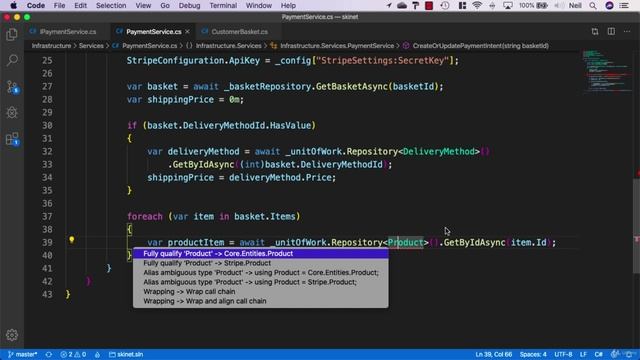Screen dimensions: 640x360
Task: Select Alias ambiguous type using Core.Entities.Product
Action: tap(261, 272)
